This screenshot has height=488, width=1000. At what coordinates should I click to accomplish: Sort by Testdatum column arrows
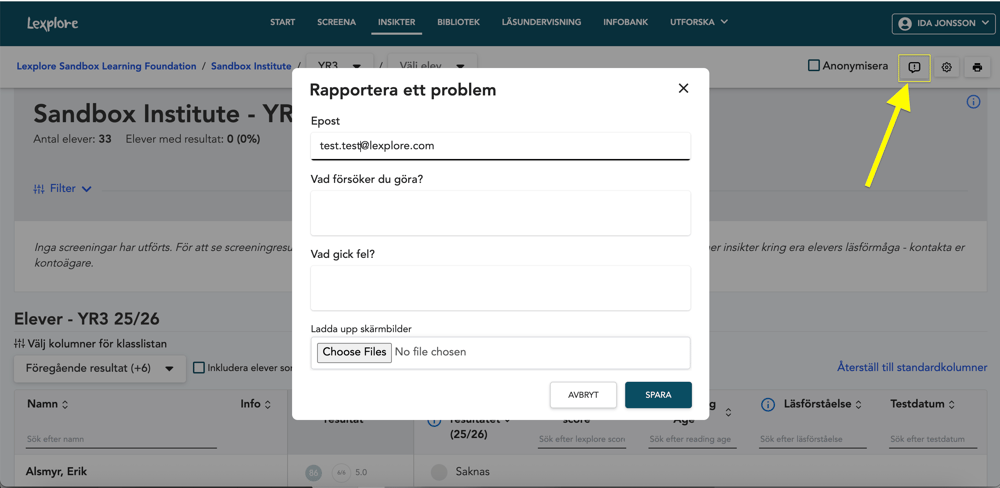pyautogui.click(x=951, y=405)
